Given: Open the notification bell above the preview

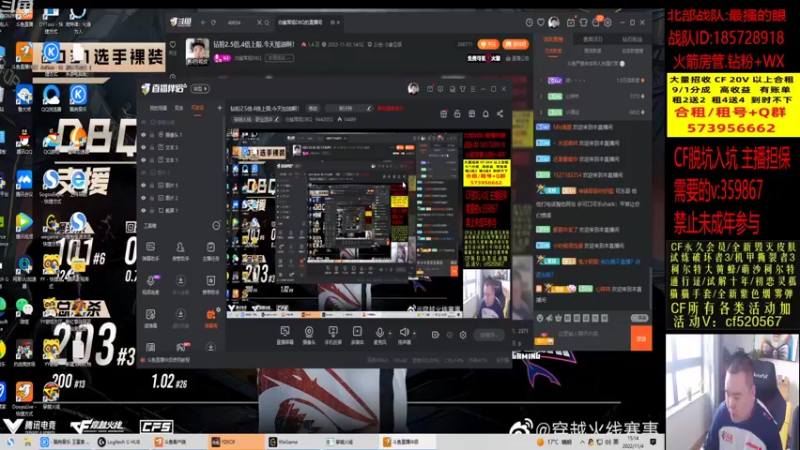Looking at the screenshot, I should point(486,114).
